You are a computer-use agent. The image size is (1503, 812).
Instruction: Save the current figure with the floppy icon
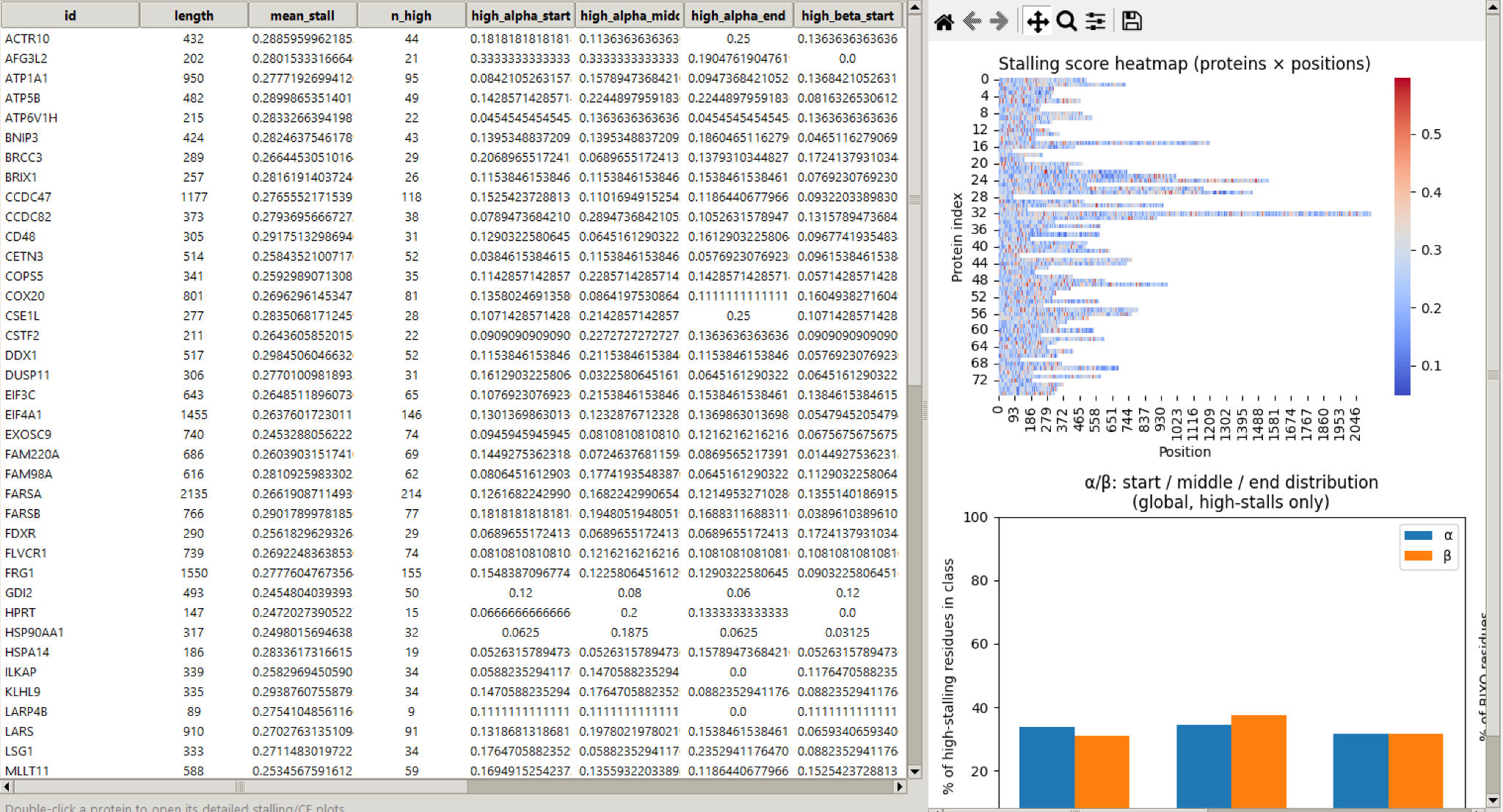(1131, 21)
